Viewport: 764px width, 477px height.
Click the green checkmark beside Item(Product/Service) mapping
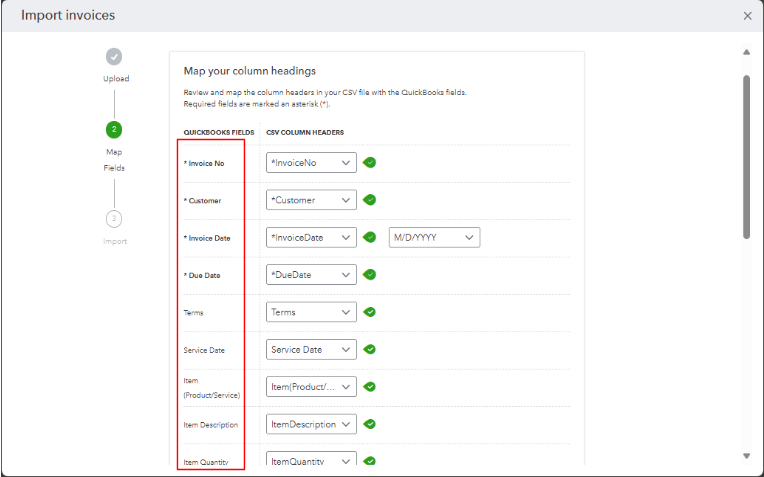(x=370, y=387)
